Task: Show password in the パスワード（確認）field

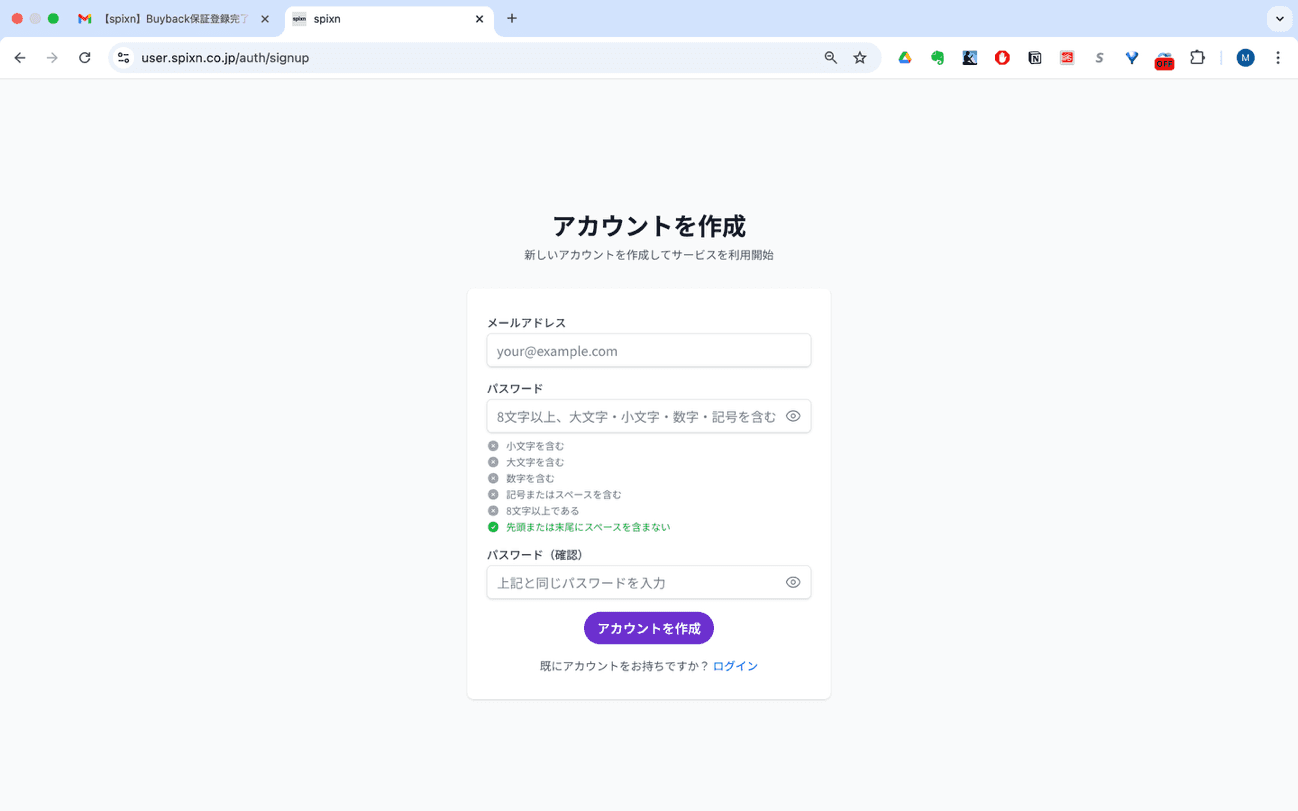Action: [793, 582]
